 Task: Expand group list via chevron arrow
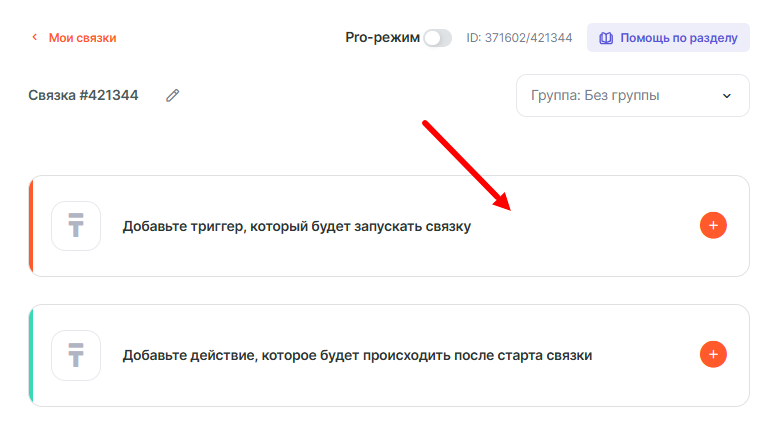click(x=727, y=96)
